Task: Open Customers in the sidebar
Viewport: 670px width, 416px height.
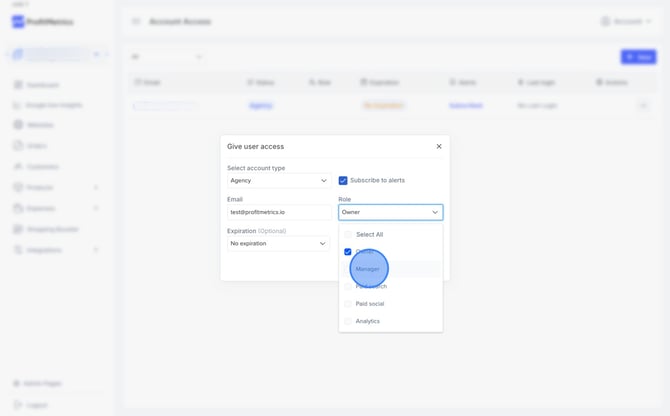Action: pyautogui.click(x=42, y=167)
